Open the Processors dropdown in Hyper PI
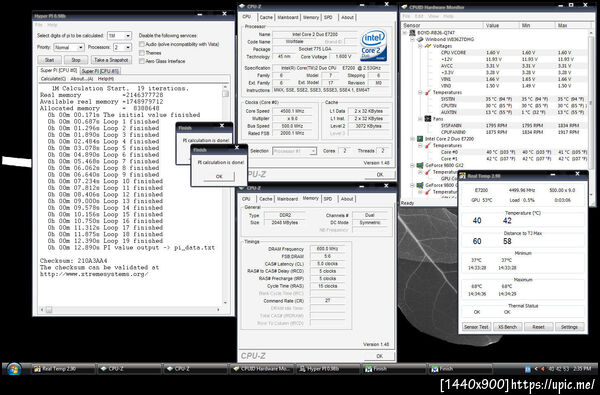The height and width of the screenshot is (395, 600). (x=128, y=47)
